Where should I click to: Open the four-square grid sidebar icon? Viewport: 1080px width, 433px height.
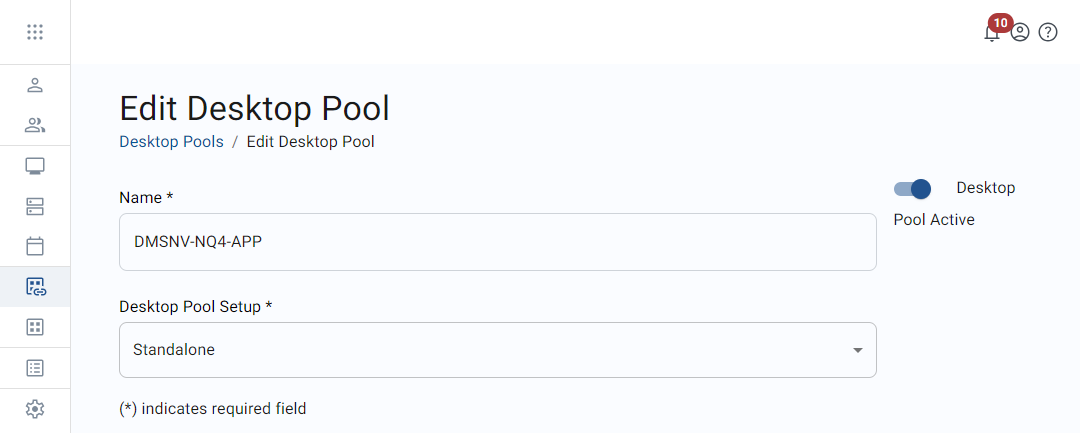35,327
